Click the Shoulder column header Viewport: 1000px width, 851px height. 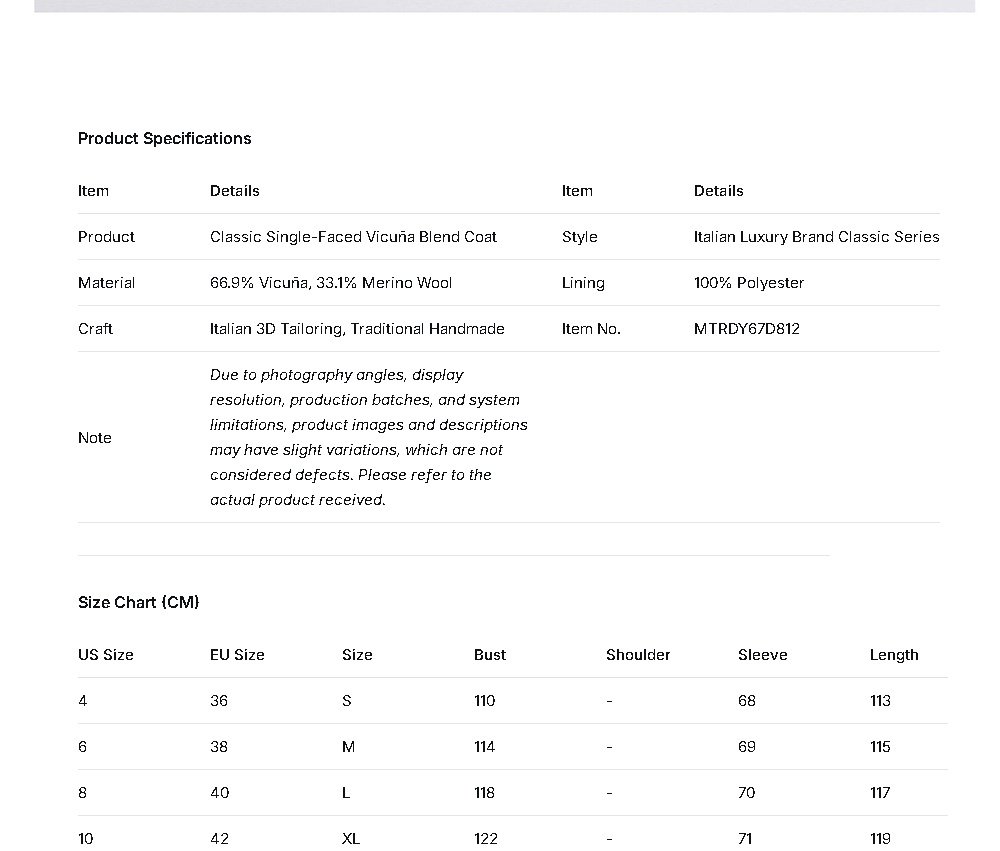pyautogui.click(x=637, y=655)
